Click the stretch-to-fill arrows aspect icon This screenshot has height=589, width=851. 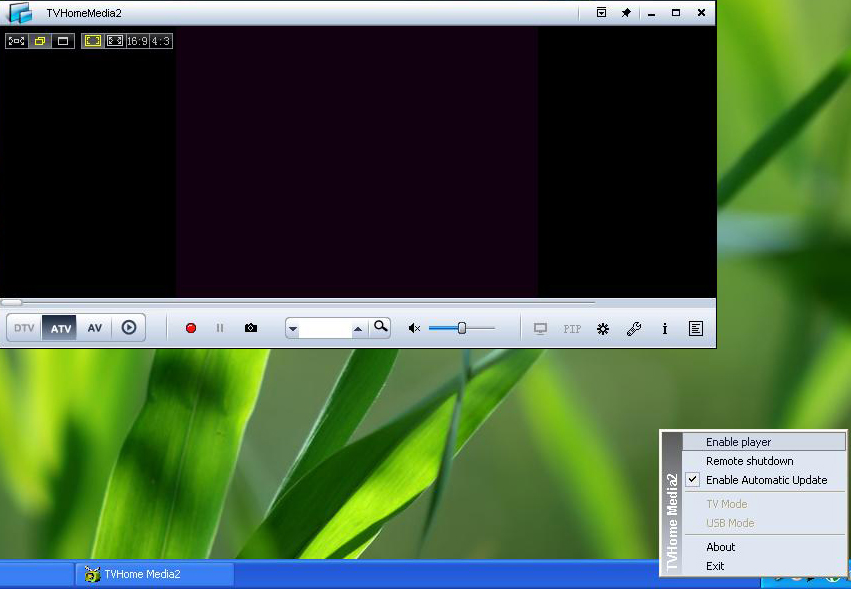[x=115, y=41]
